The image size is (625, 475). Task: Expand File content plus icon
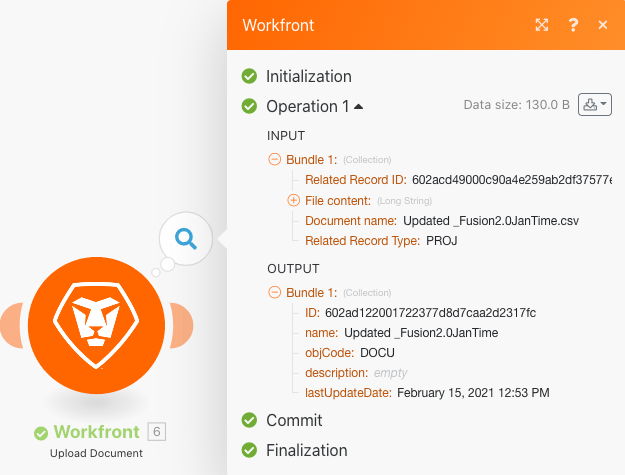tap(293, 200)
